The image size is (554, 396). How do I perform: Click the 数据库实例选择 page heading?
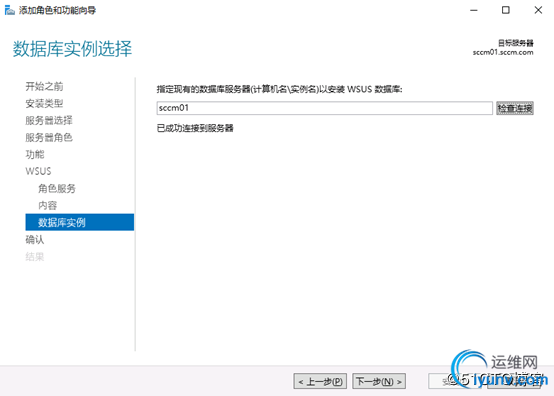(72, 48)
